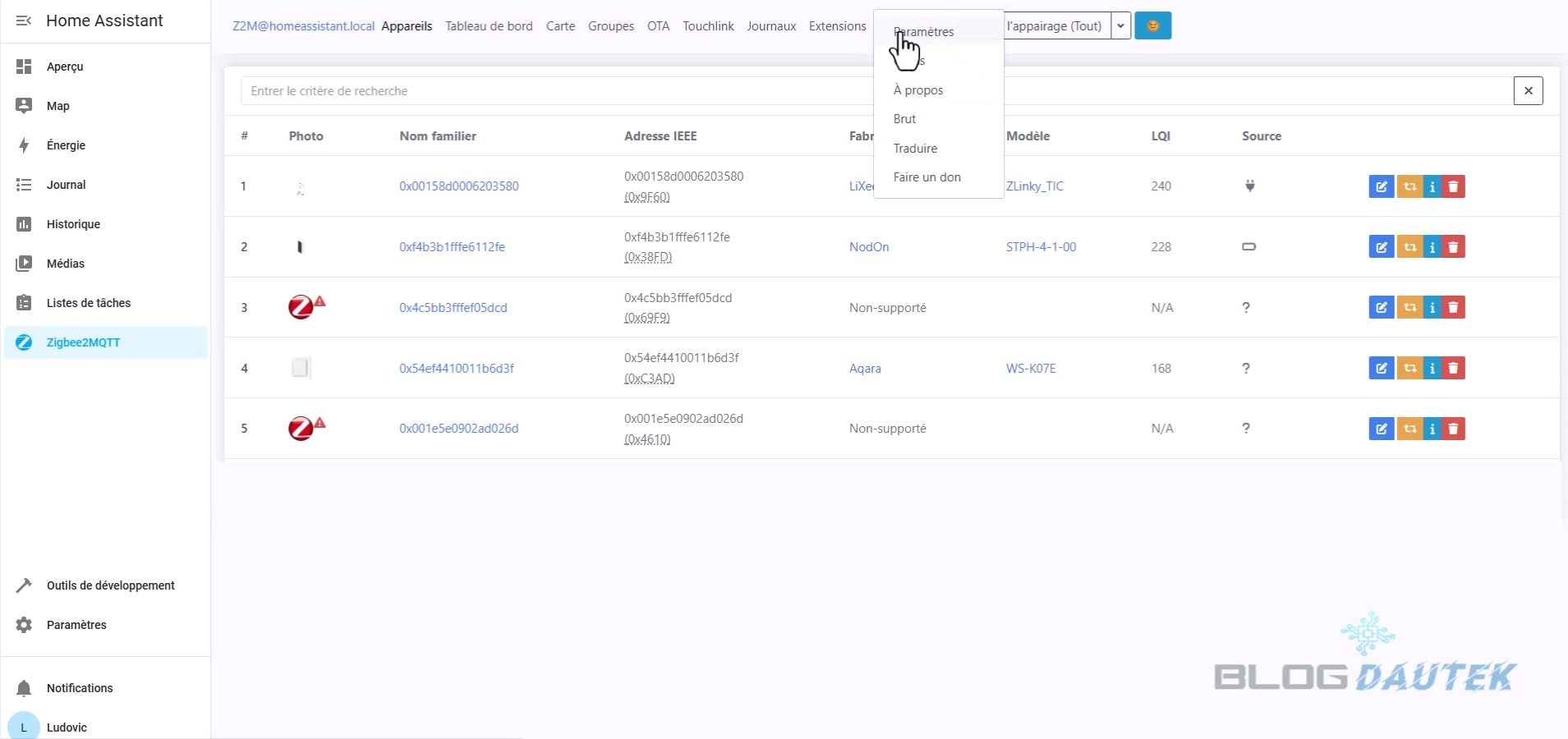Collapse the Home Assistant sidebar menu icon

tap(24, 21)
